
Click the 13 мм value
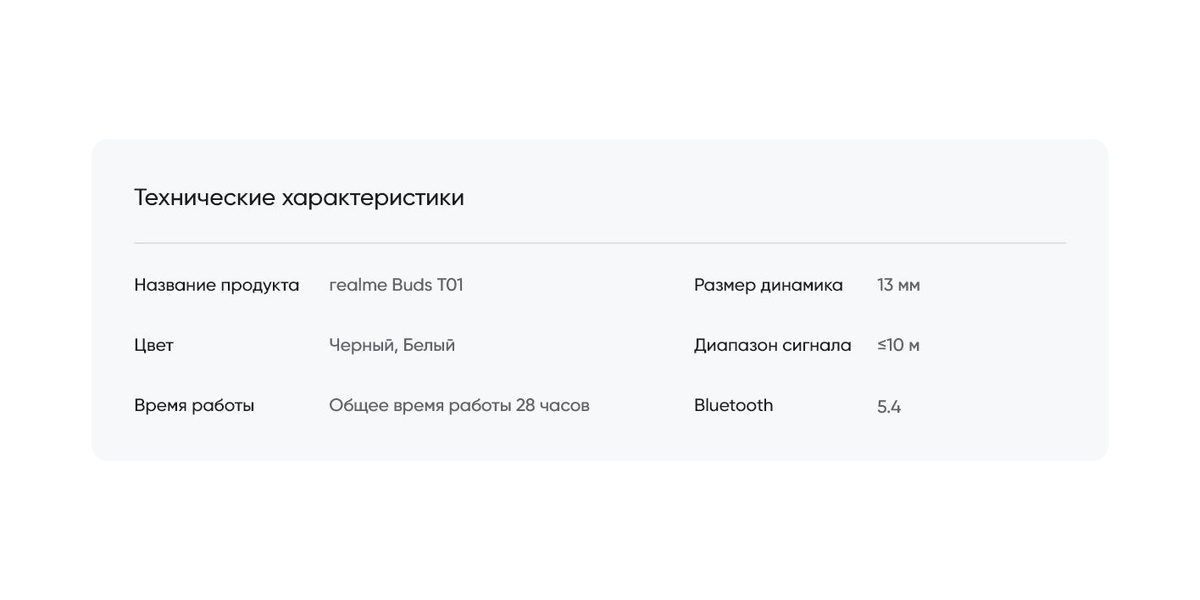click(x=898, y=285)
